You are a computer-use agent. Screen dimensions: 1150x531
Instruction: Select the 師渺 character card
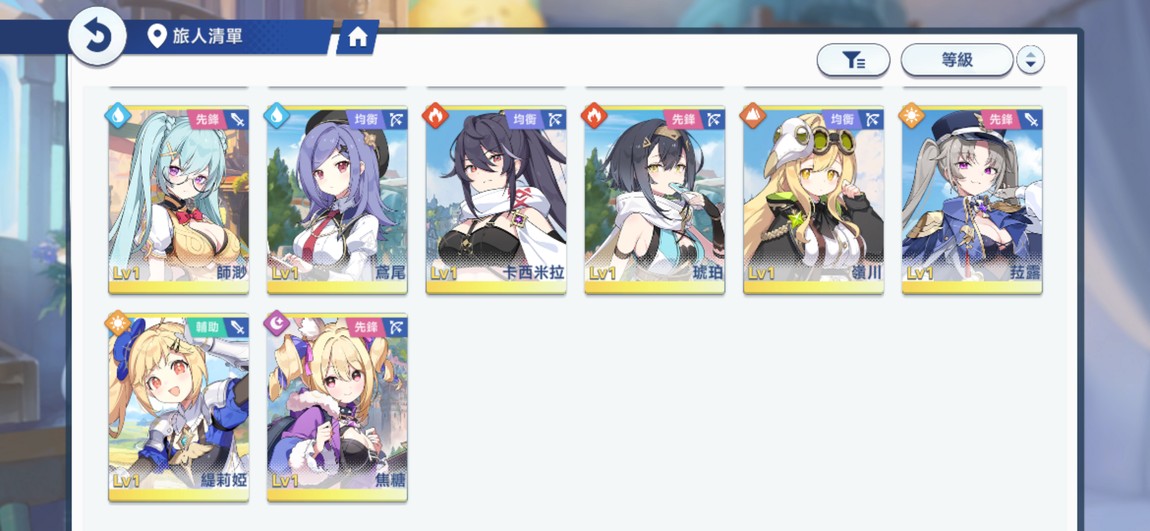click(x=179, y=199)
